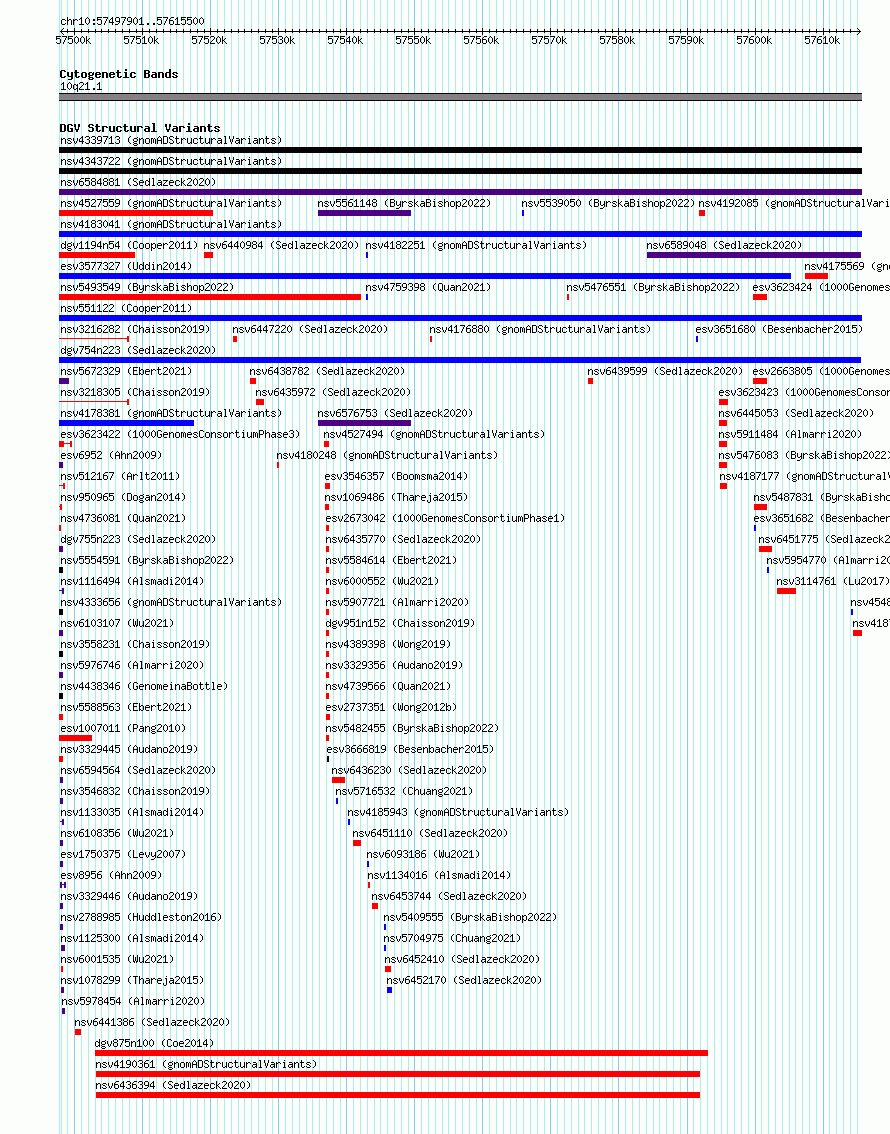Viewport: 890px width, 1134px height.
Task: Select the red esv1007011 variant bar
Action: pyautogui.click(x=76, y=738)
